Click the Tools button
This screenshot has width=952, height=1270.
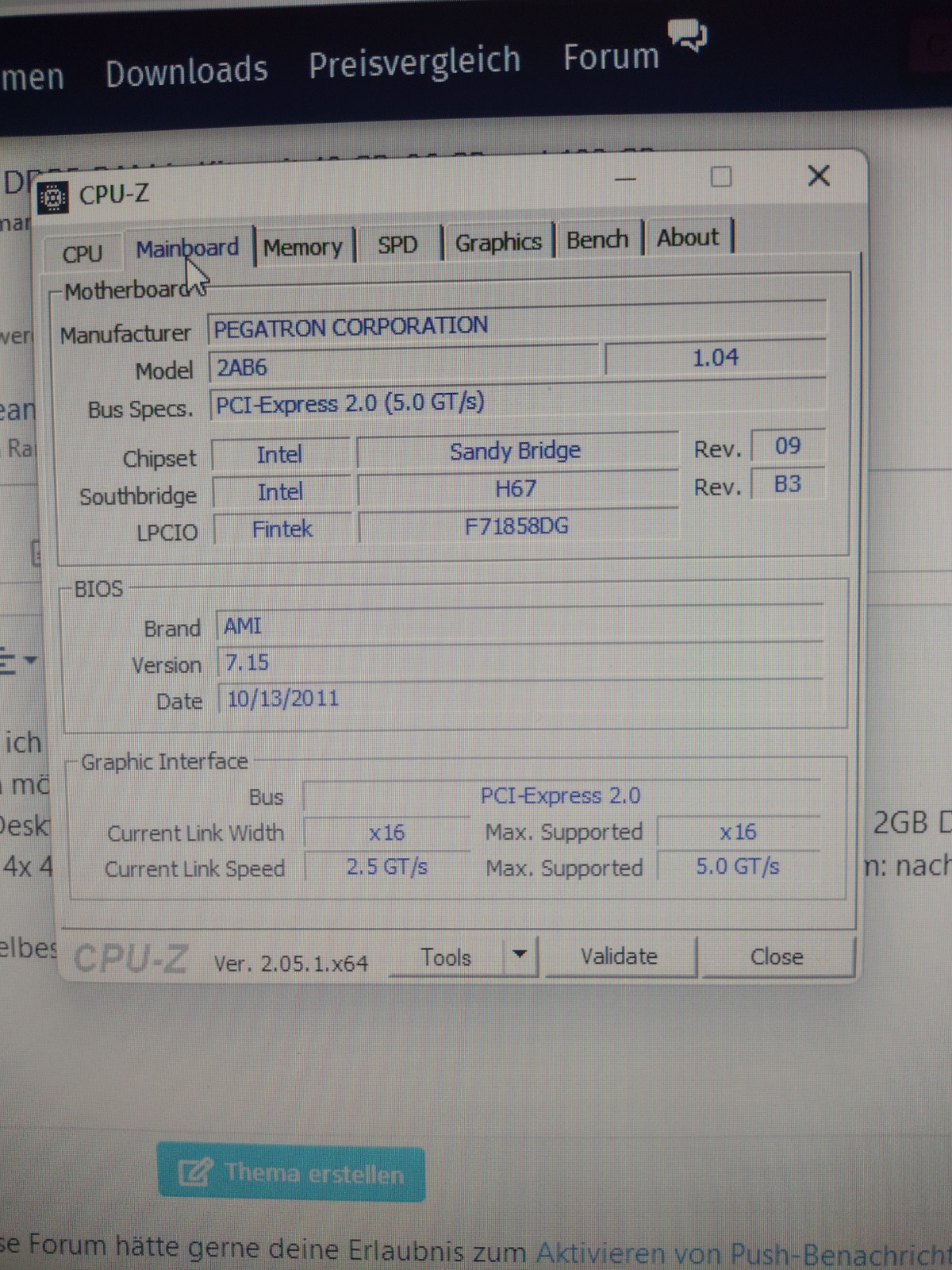pyautogui.click(x=446, y=956)
